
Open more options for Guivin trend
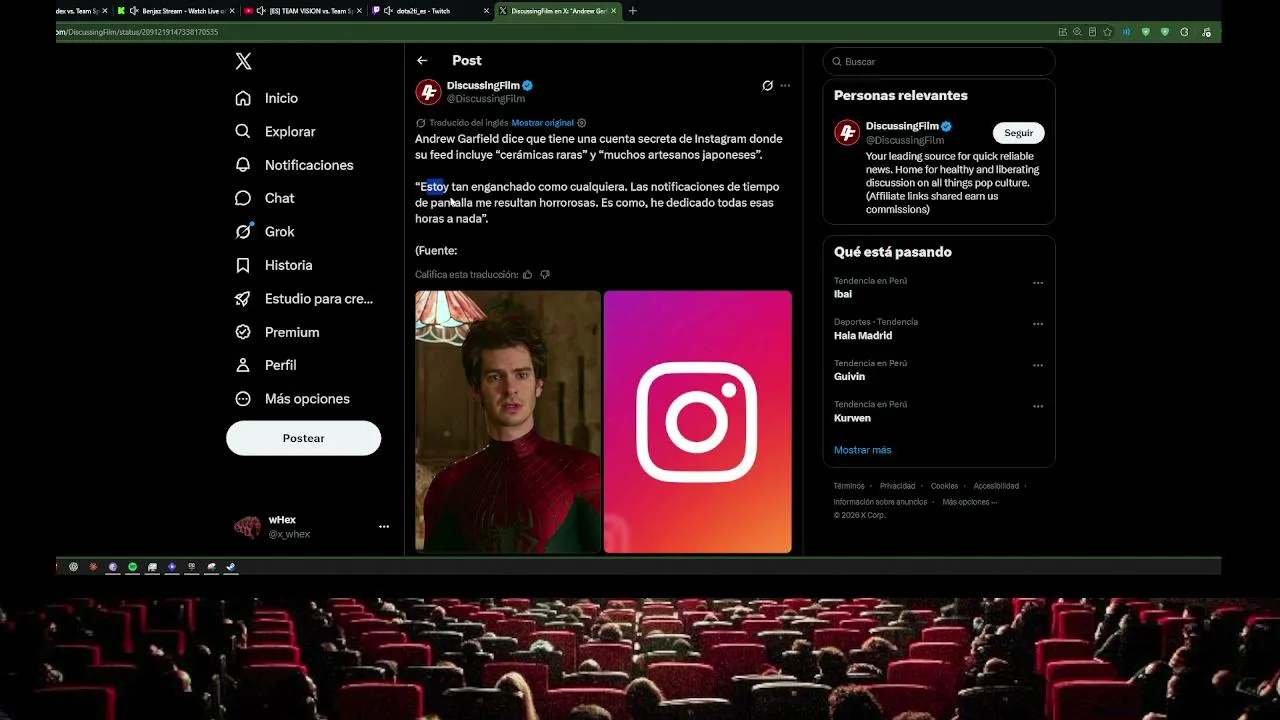[1038, 366]
